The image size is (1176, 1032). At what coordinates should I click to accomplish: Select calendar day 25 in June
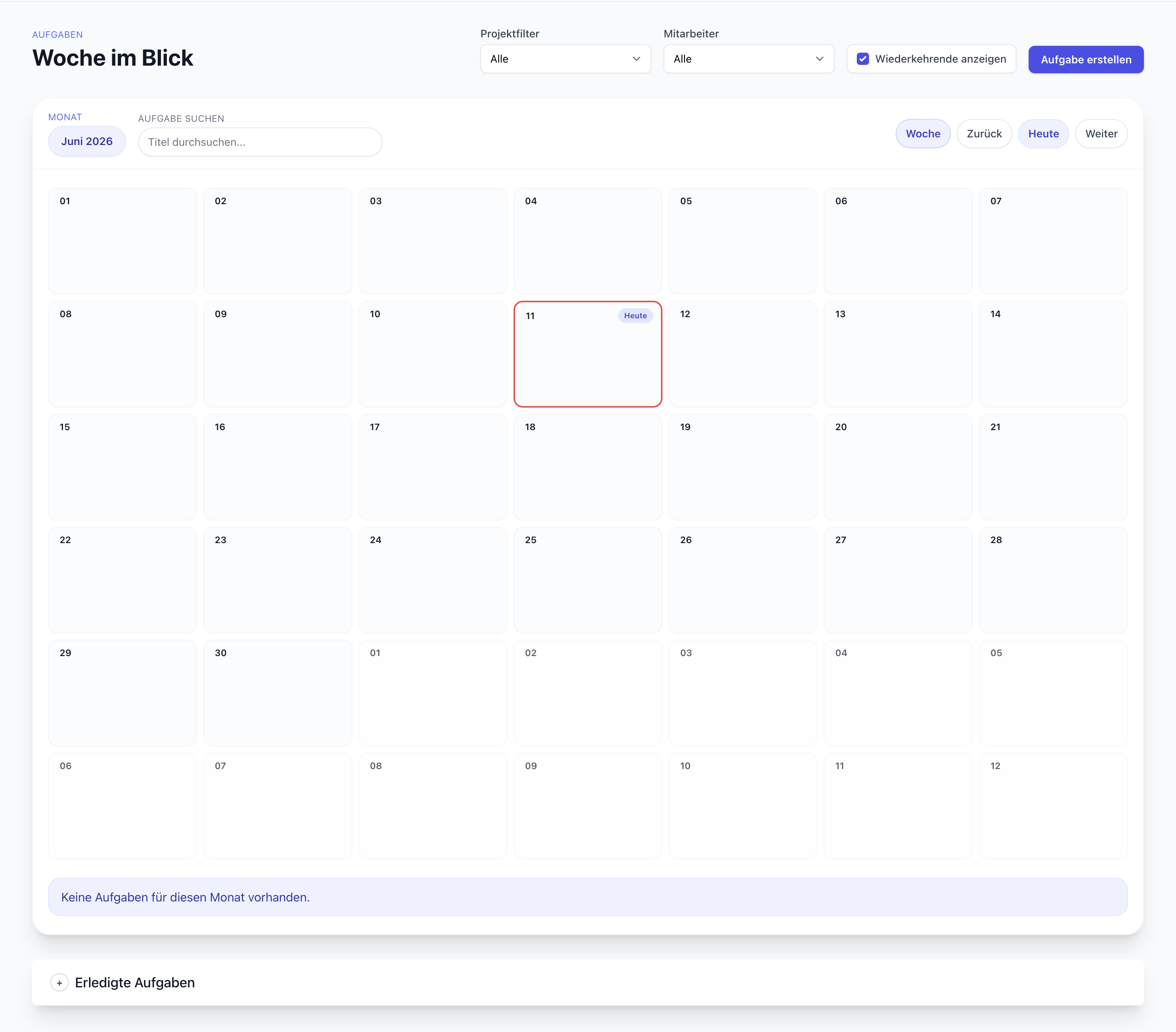click(x=587, y=580)
